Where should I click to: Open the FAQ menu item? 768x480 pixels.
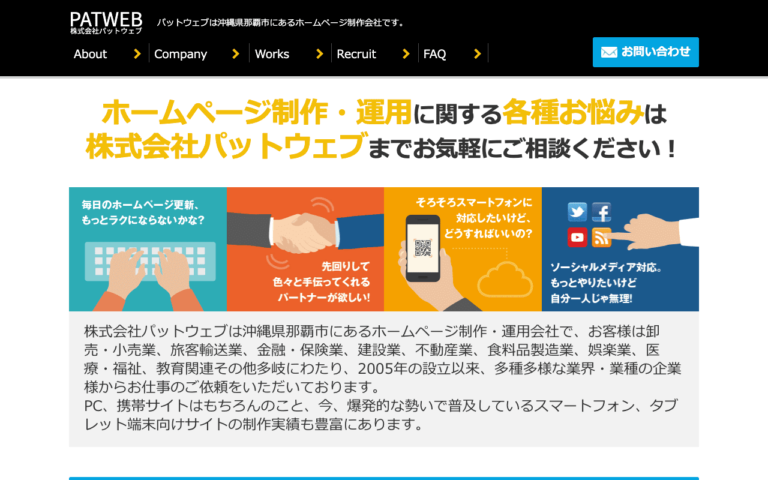pyautogui.click(x=434, y=54)
